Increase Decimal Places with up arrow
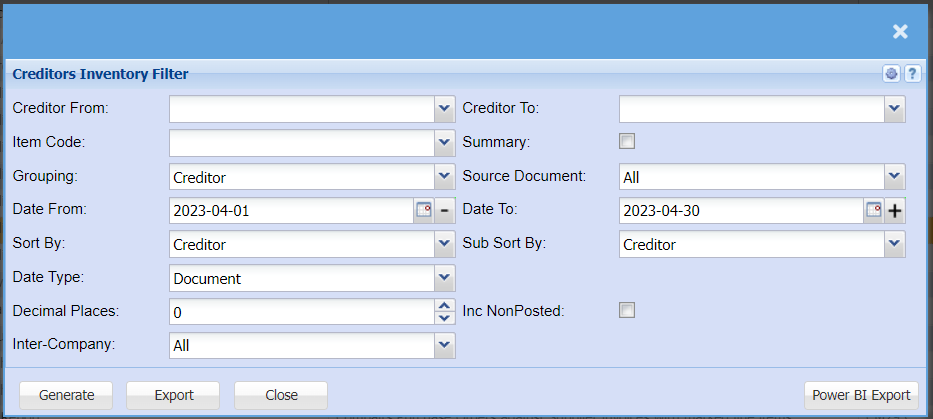 click(x=445, y=306)
